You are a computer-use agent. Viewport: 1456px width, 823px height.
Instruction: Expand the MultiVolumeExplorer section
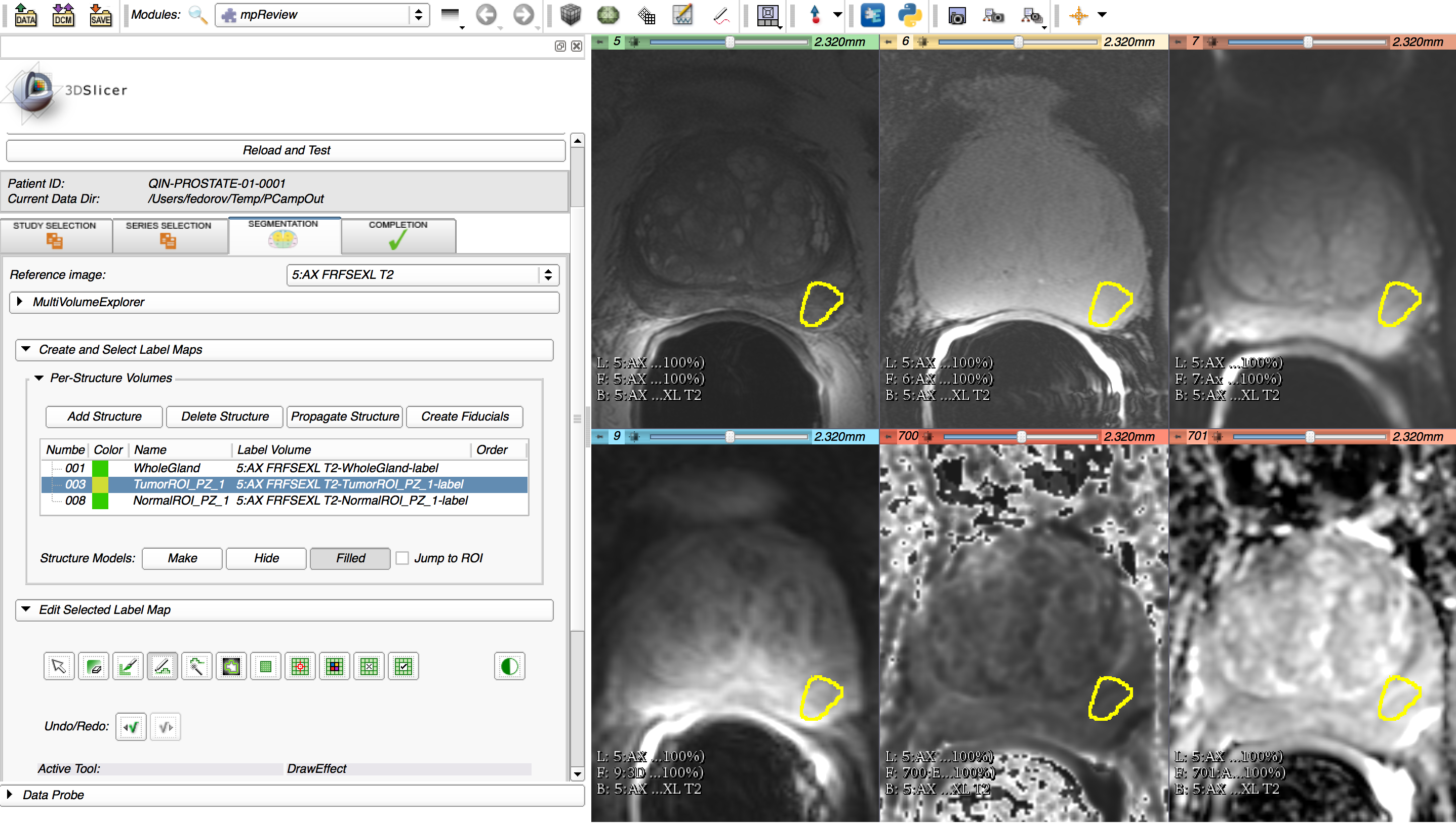[x=20, y=302]
